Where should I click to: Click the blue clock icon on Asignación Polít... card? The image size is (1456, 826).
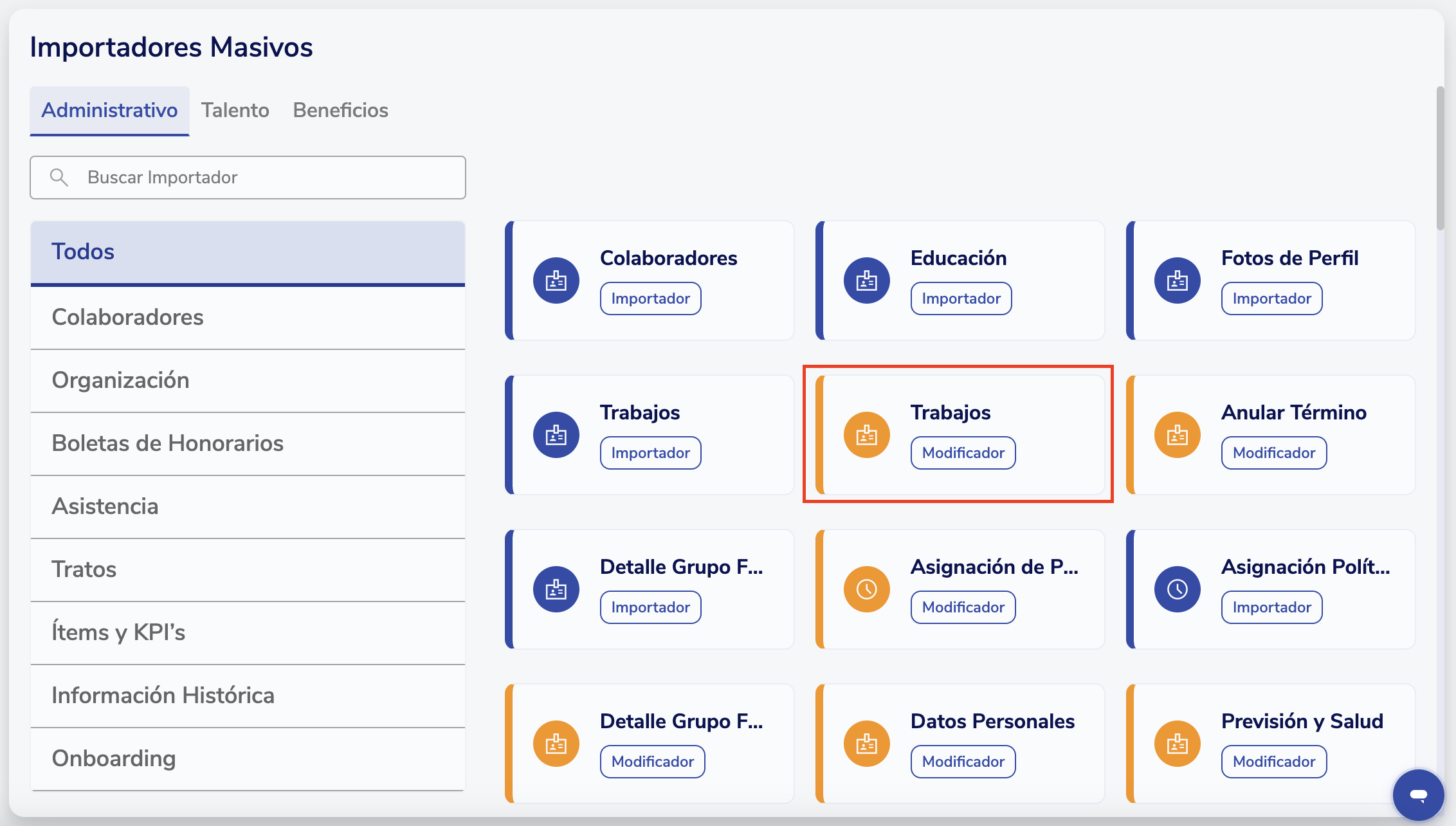(1177, 589)
